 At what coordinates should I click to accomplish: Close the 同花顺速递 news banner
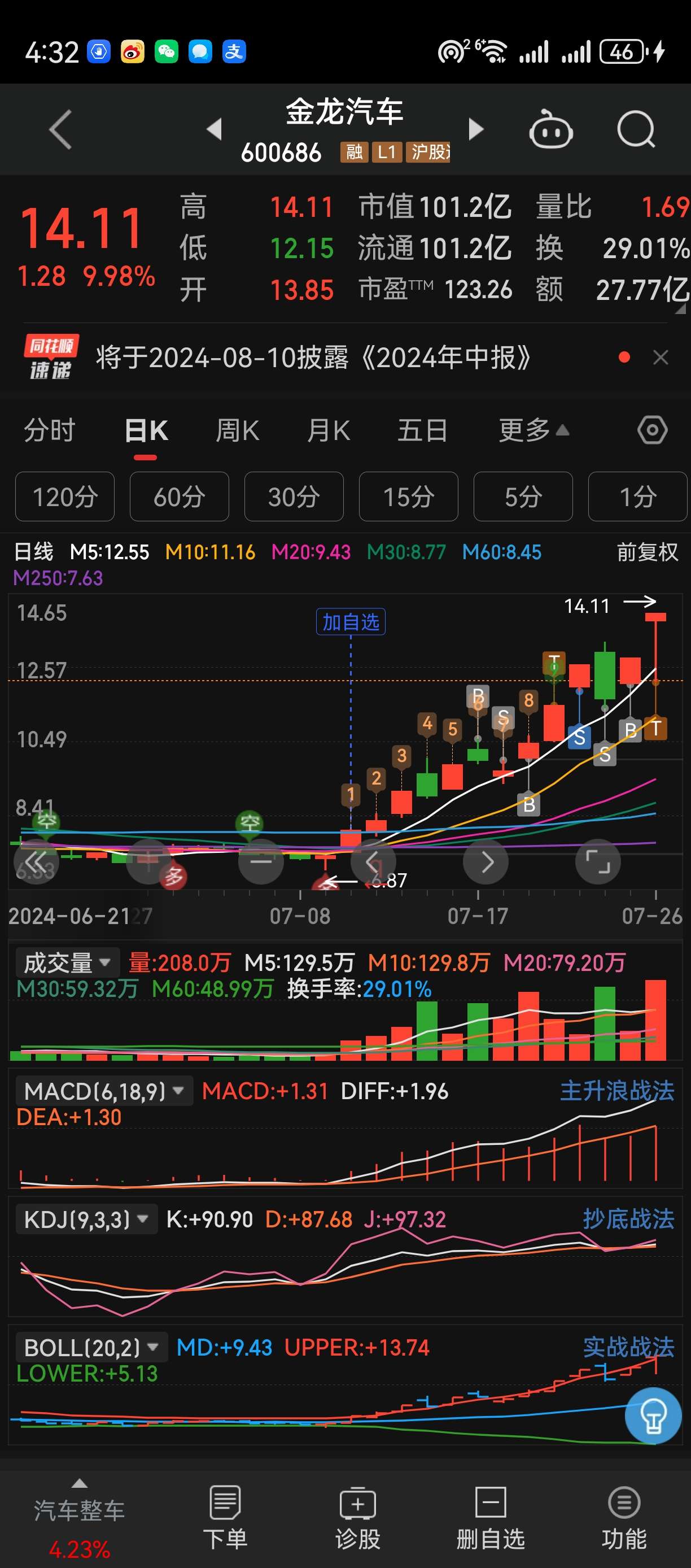click(x=661, y=358)
